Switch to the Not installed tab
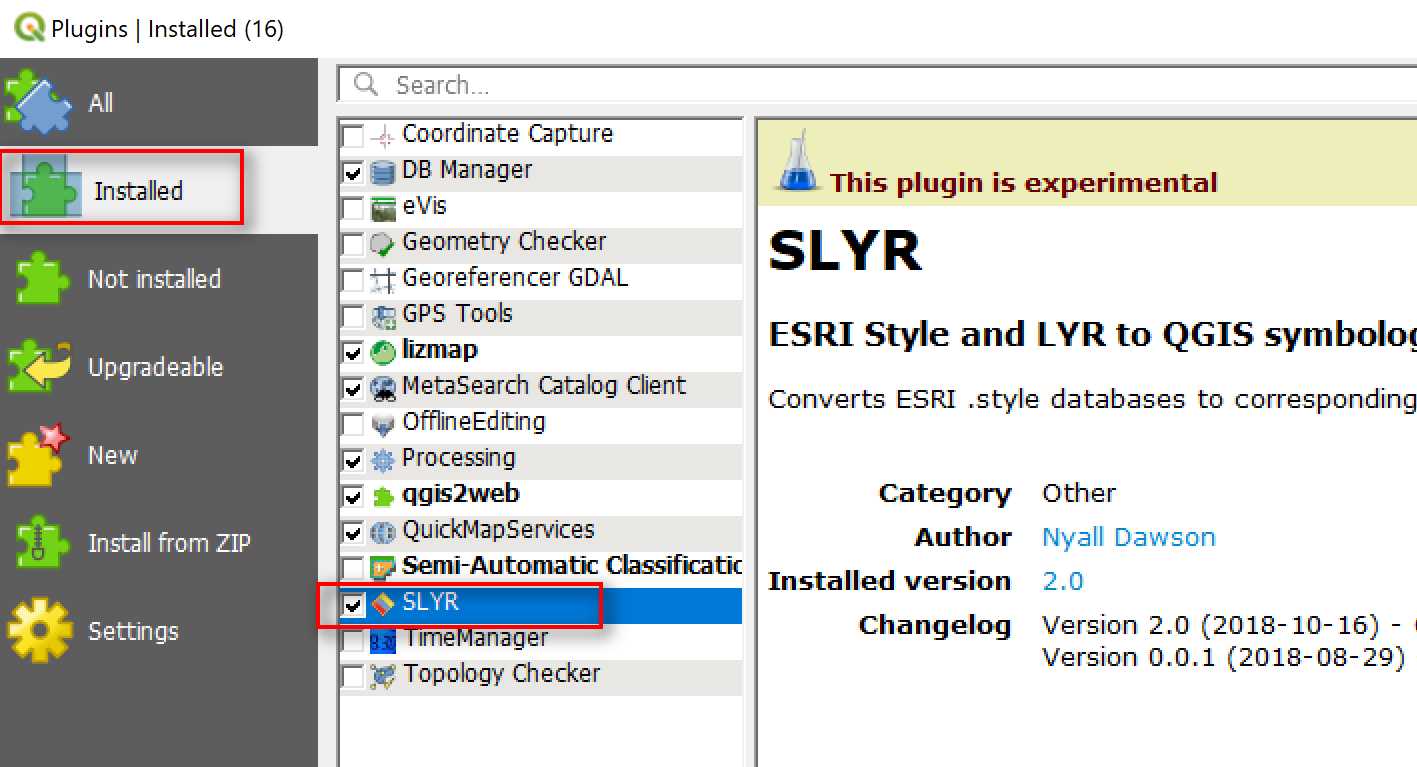1417x767 pixels. [159, 279]
